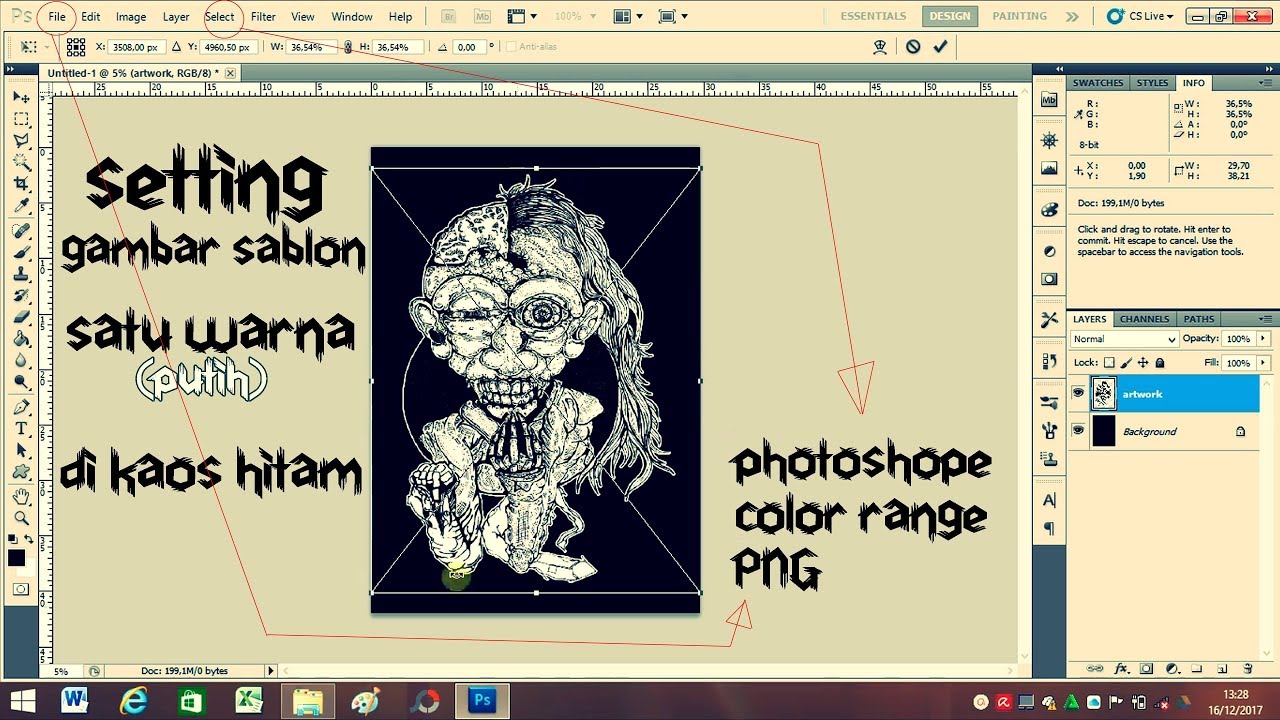Select the Path Selection tool
Screen dimensions: 1280x720
click(x=21, y=450)
